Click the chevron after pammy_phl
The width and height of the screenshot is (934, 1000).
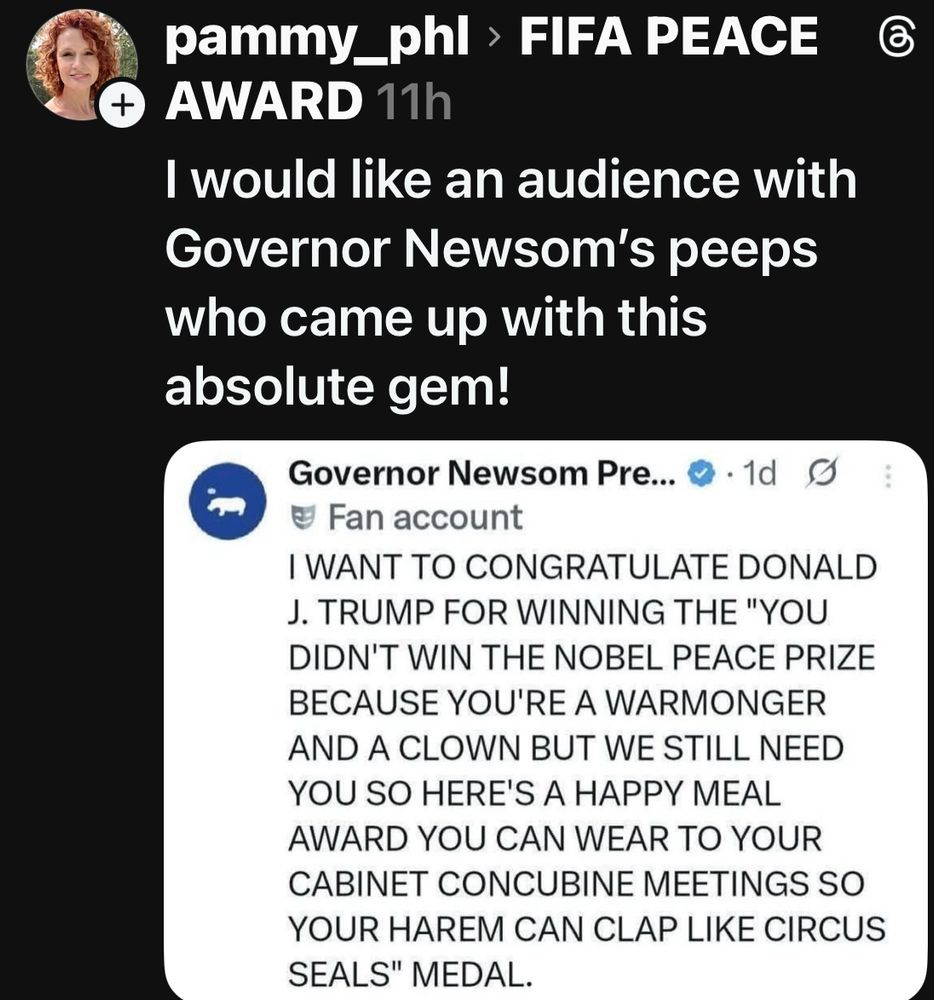[x=492, y=42]
